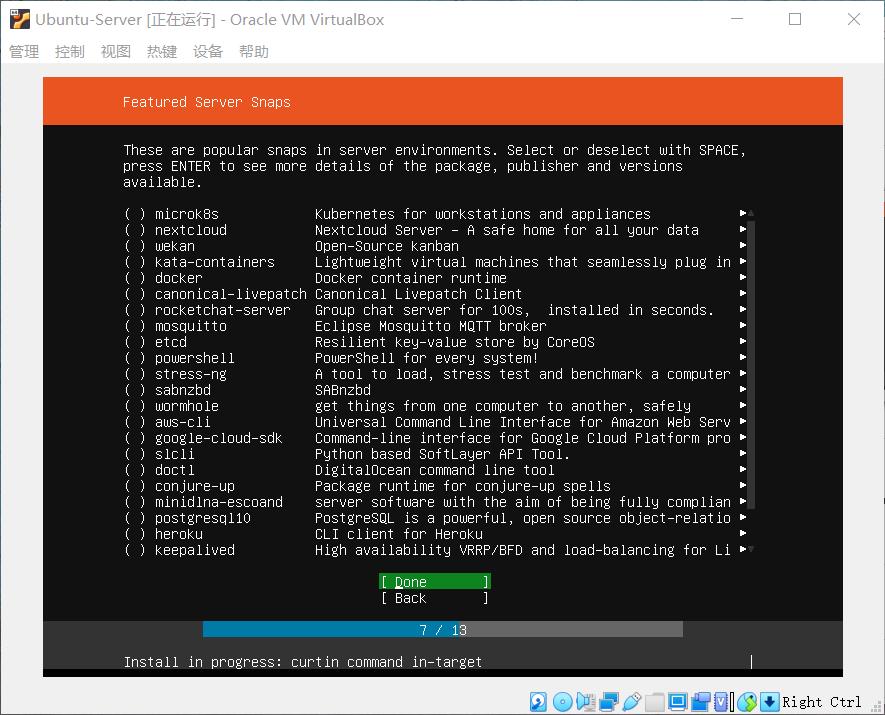Select the docker snap checkbox
The image size is (885, 715).
(136, 278)
